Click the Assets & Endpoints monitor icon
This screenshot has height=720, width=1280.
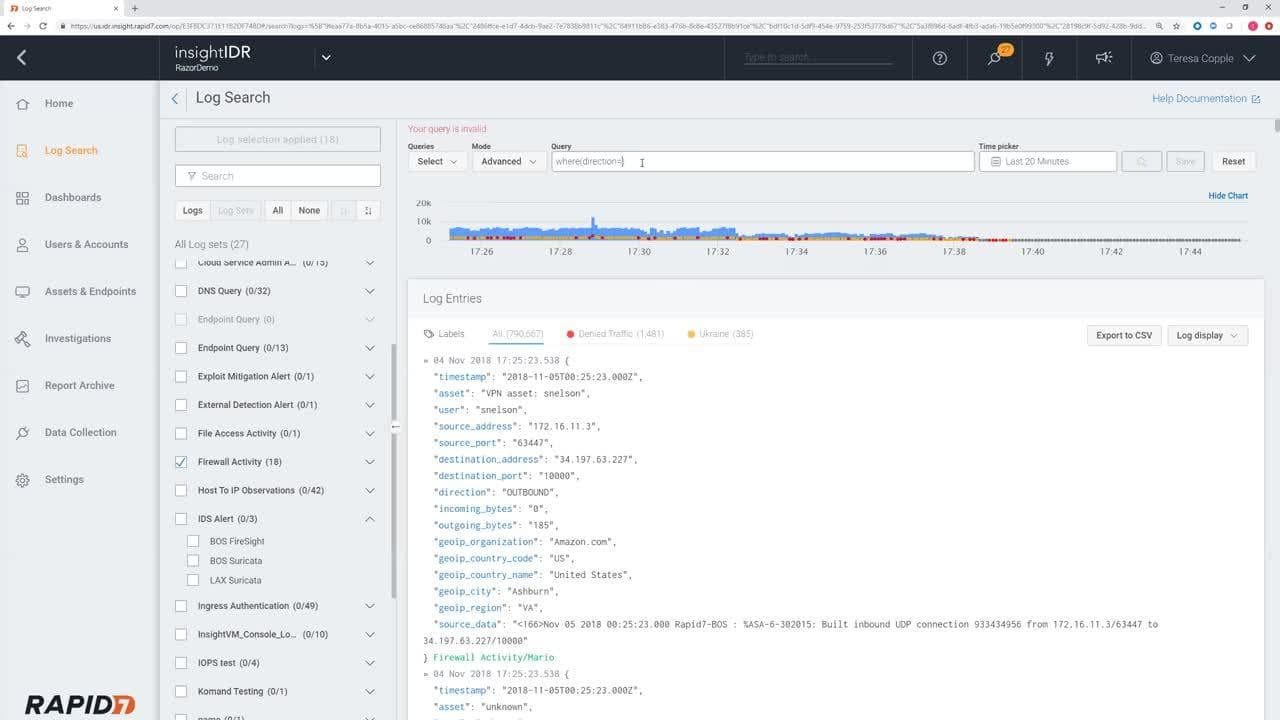pos(22,291)
